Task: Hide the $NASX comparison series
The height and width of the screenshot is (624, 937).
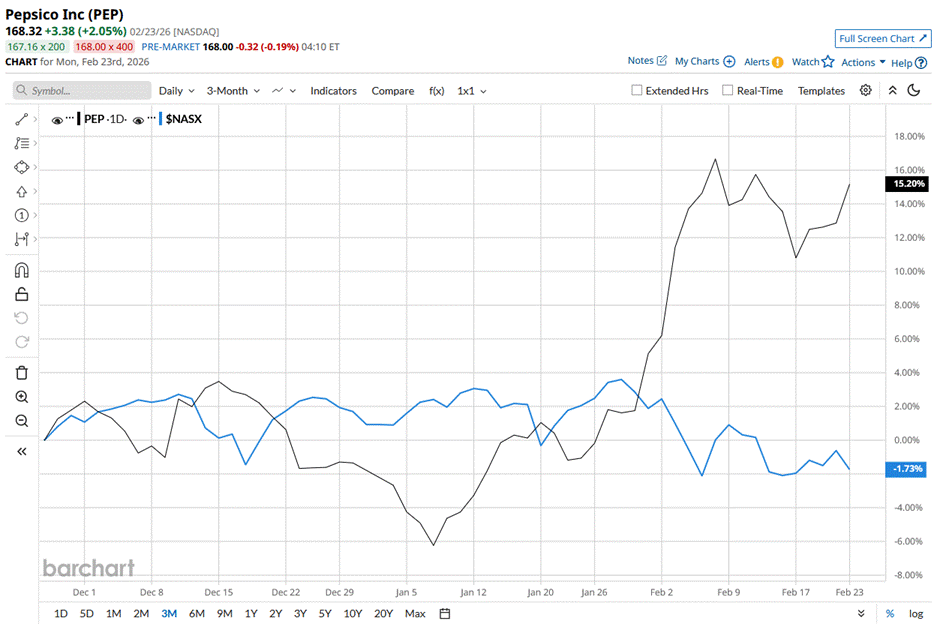Action: tap(139, 118)
